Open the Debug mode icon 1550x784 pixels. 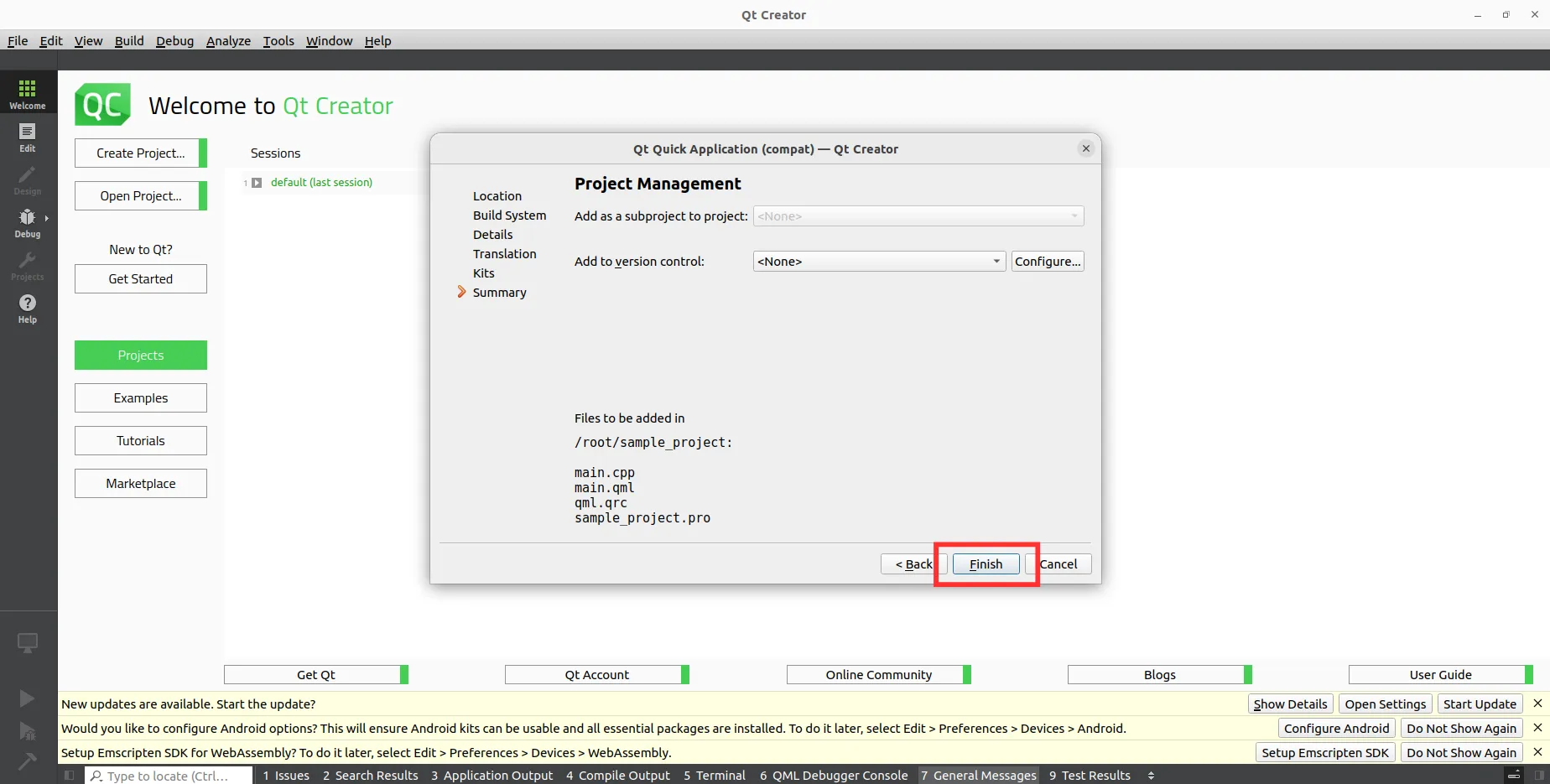[x=28, y=222]
